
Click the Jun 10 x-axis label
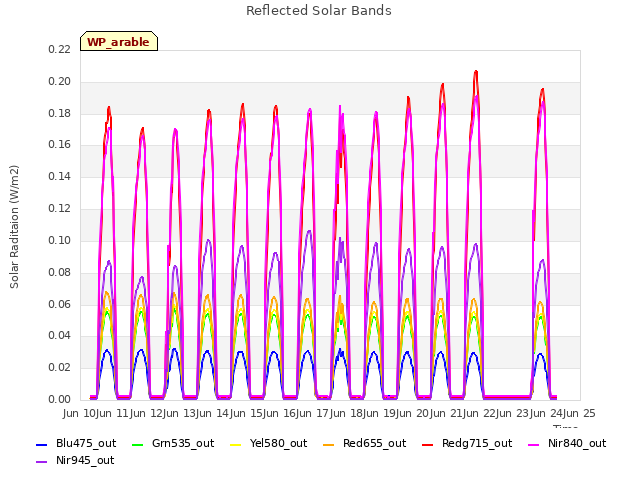pyautogui.click(x=80, y=413)
